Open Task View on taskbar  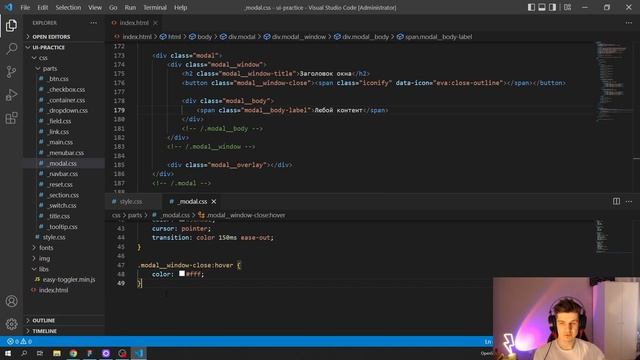40,353
